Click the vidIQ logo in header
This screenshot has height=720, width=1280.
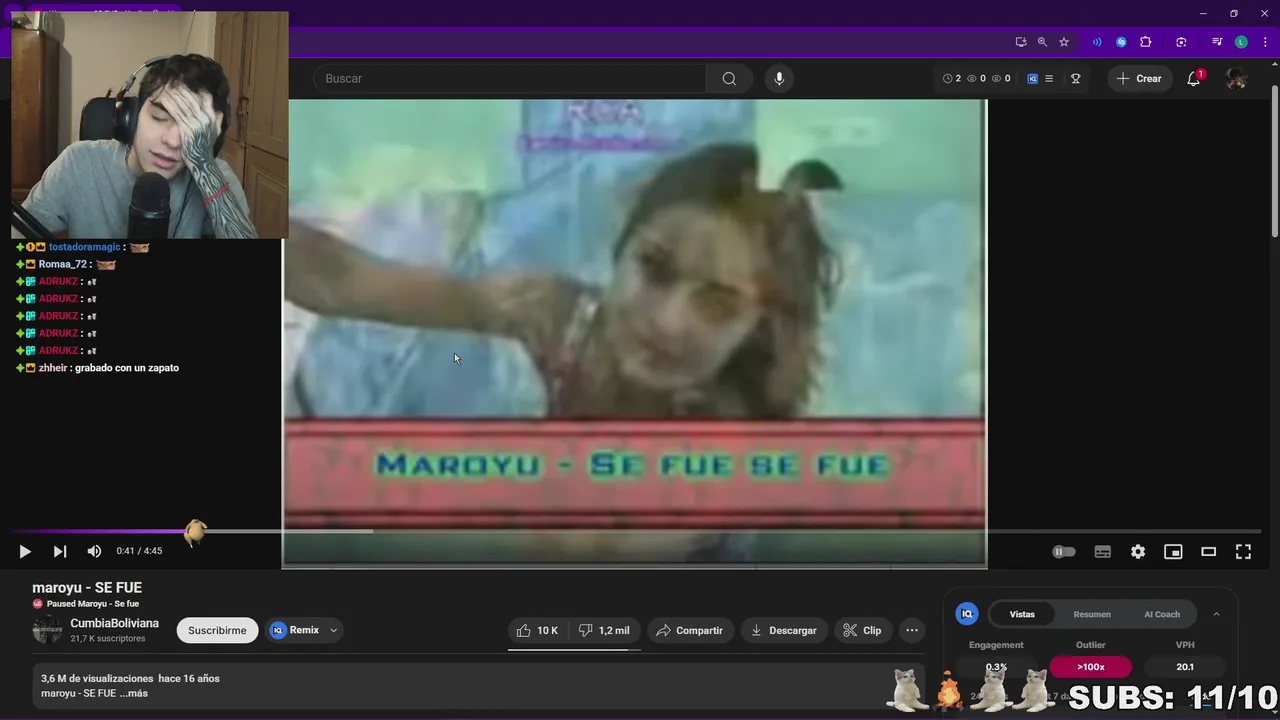[x=1033, y=79]
